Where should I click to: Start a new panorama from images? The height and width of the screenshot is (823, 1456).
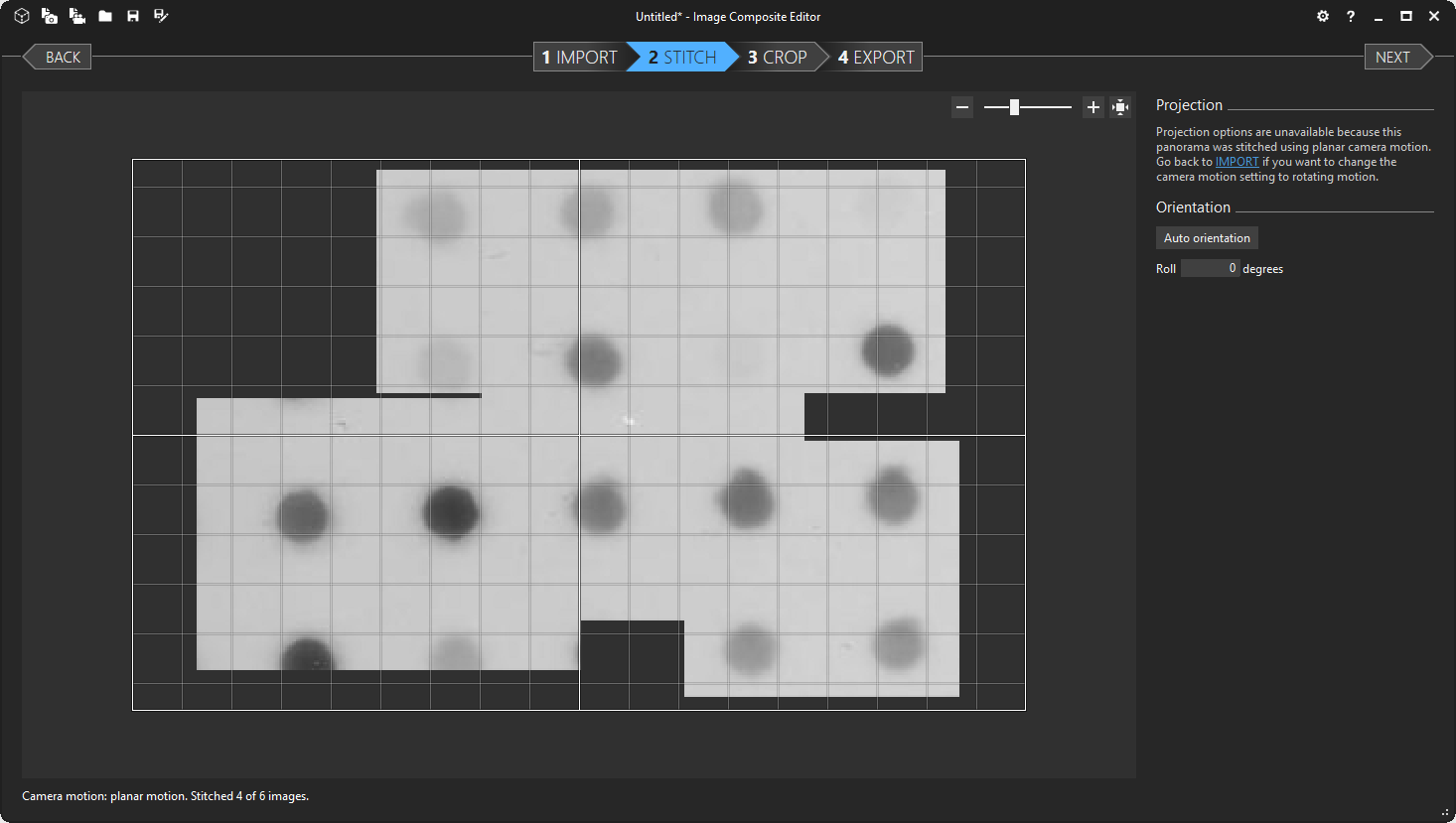[x=49, y=16]
